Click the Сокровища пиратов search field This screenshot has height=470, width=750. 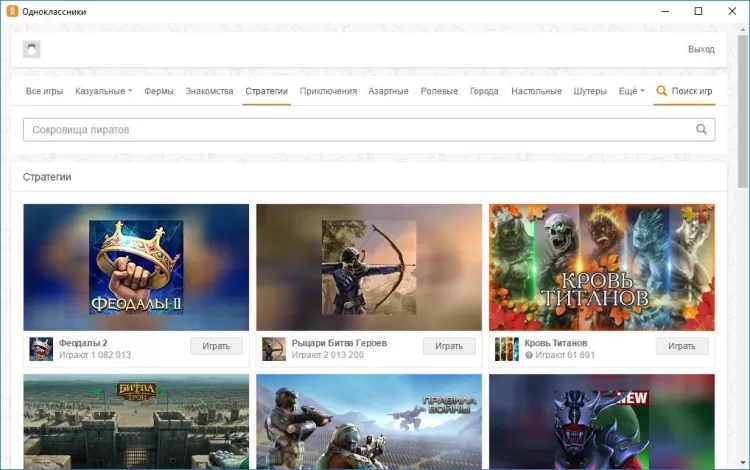coord(369,130)
